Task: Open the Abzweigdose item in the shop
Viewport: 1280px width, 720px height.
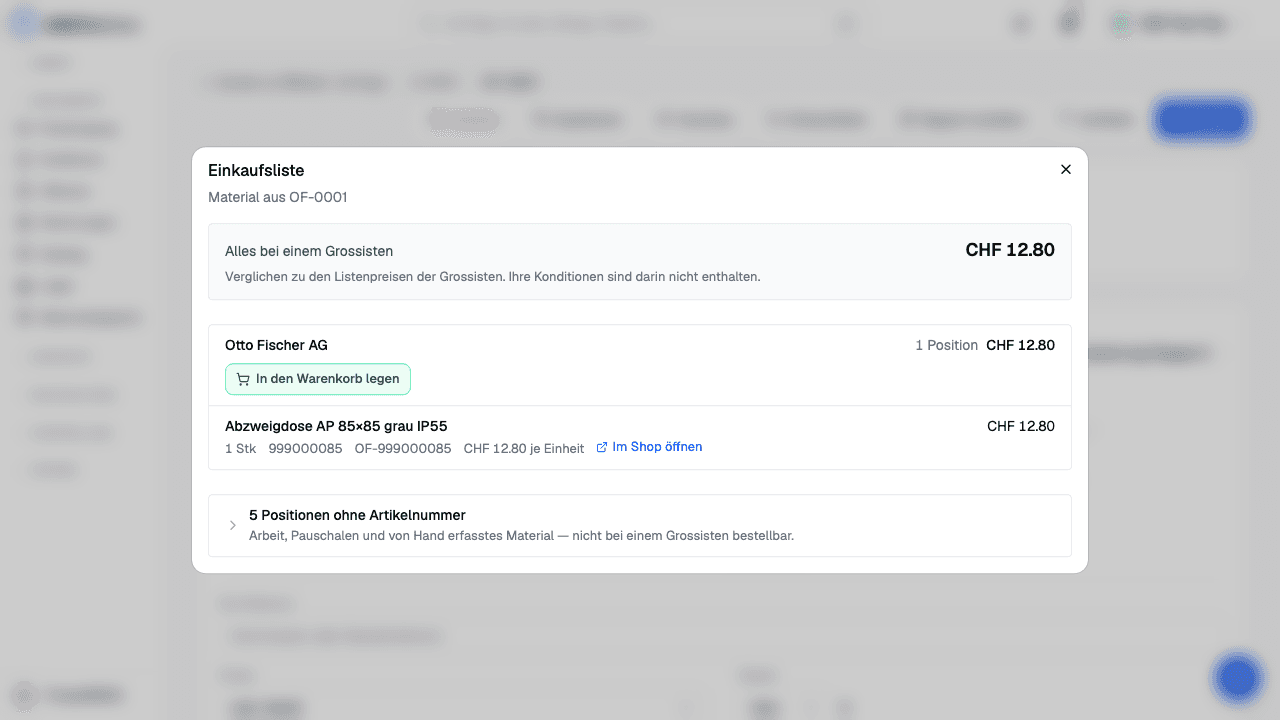Action: (649, 447)
